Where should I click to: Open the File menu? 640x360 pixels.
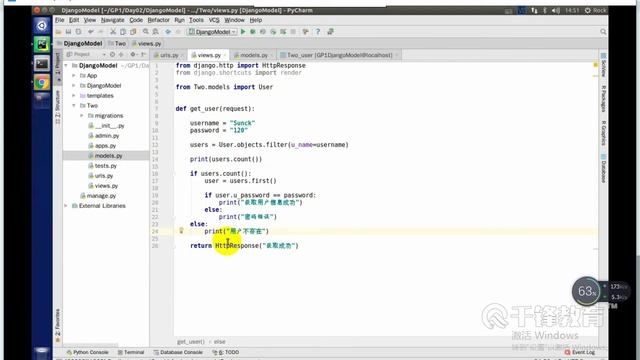(60, 20)
